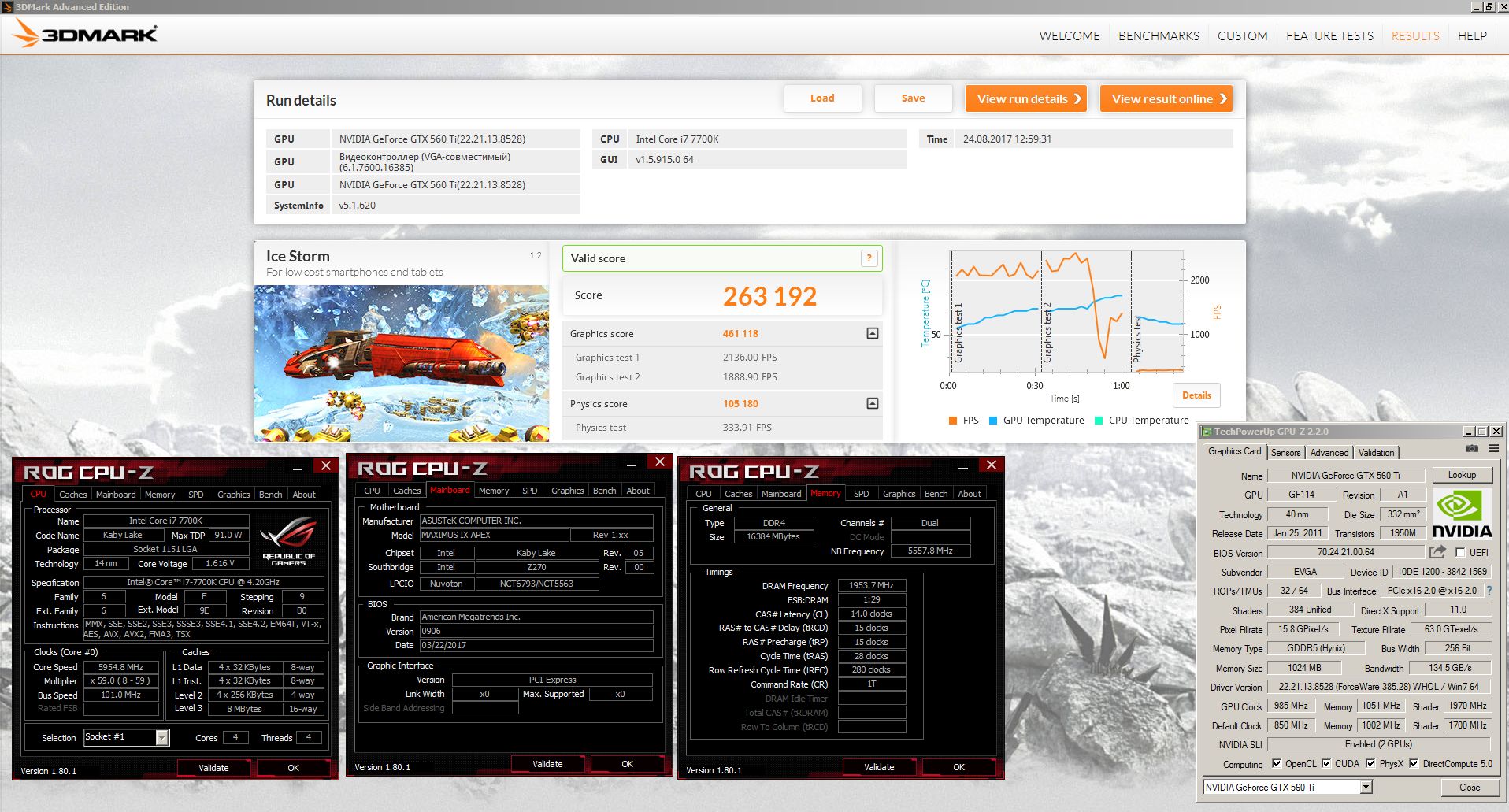
Task: Minimize the GPU-Z window
Action: pos(1469,432)
